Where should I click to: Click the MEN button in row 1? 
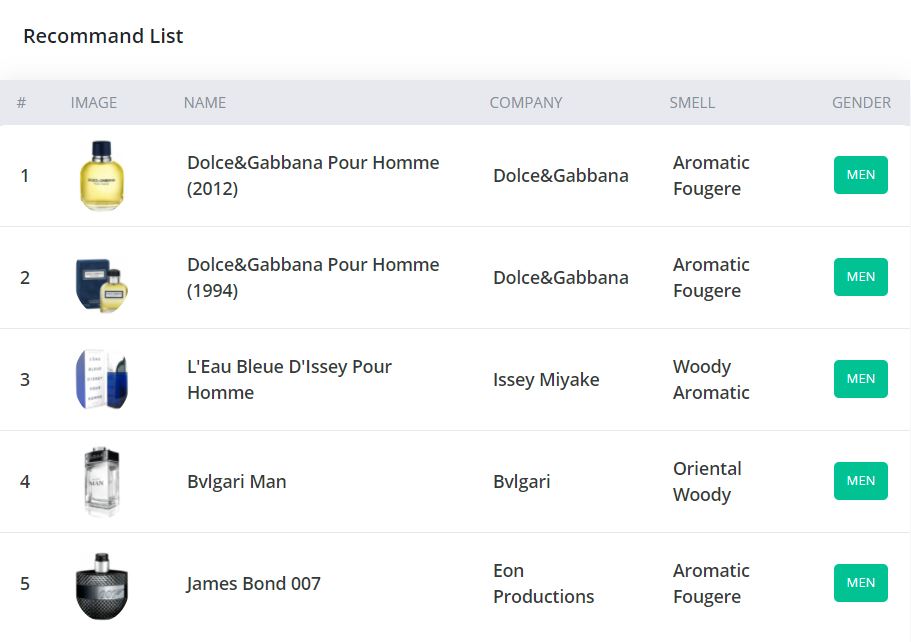[x=860, y=175]
